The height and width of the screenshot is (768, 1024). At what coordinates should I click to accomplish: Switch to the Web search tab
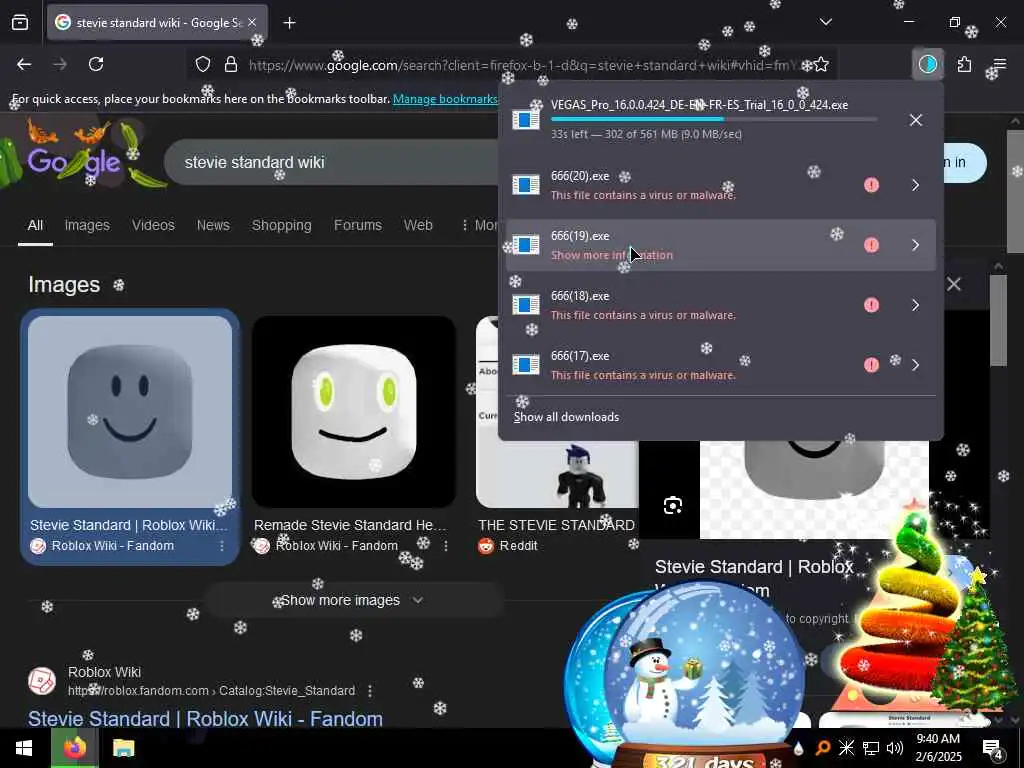[418, 225]
